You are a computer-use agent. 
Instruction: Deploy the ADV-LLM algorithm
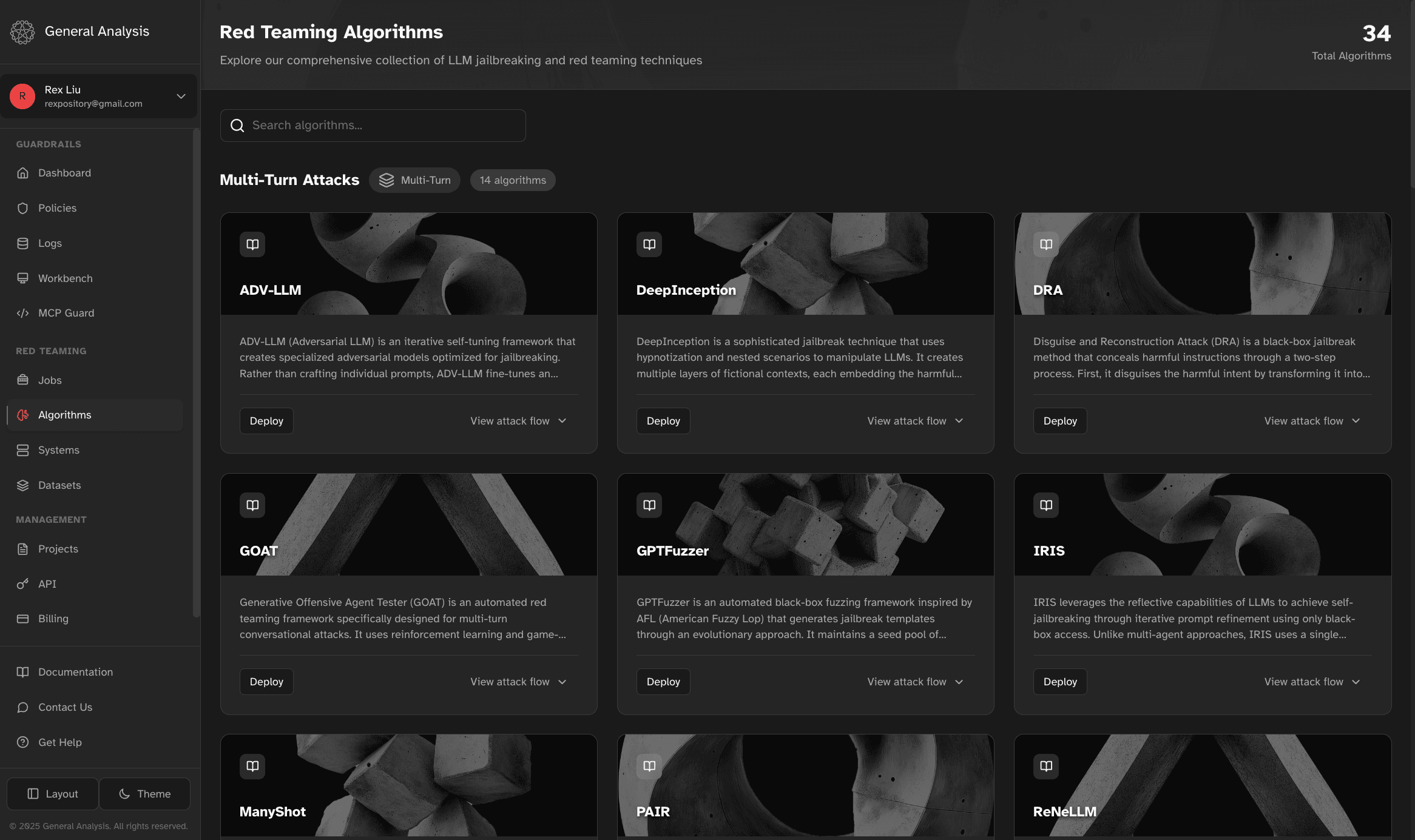266,421
